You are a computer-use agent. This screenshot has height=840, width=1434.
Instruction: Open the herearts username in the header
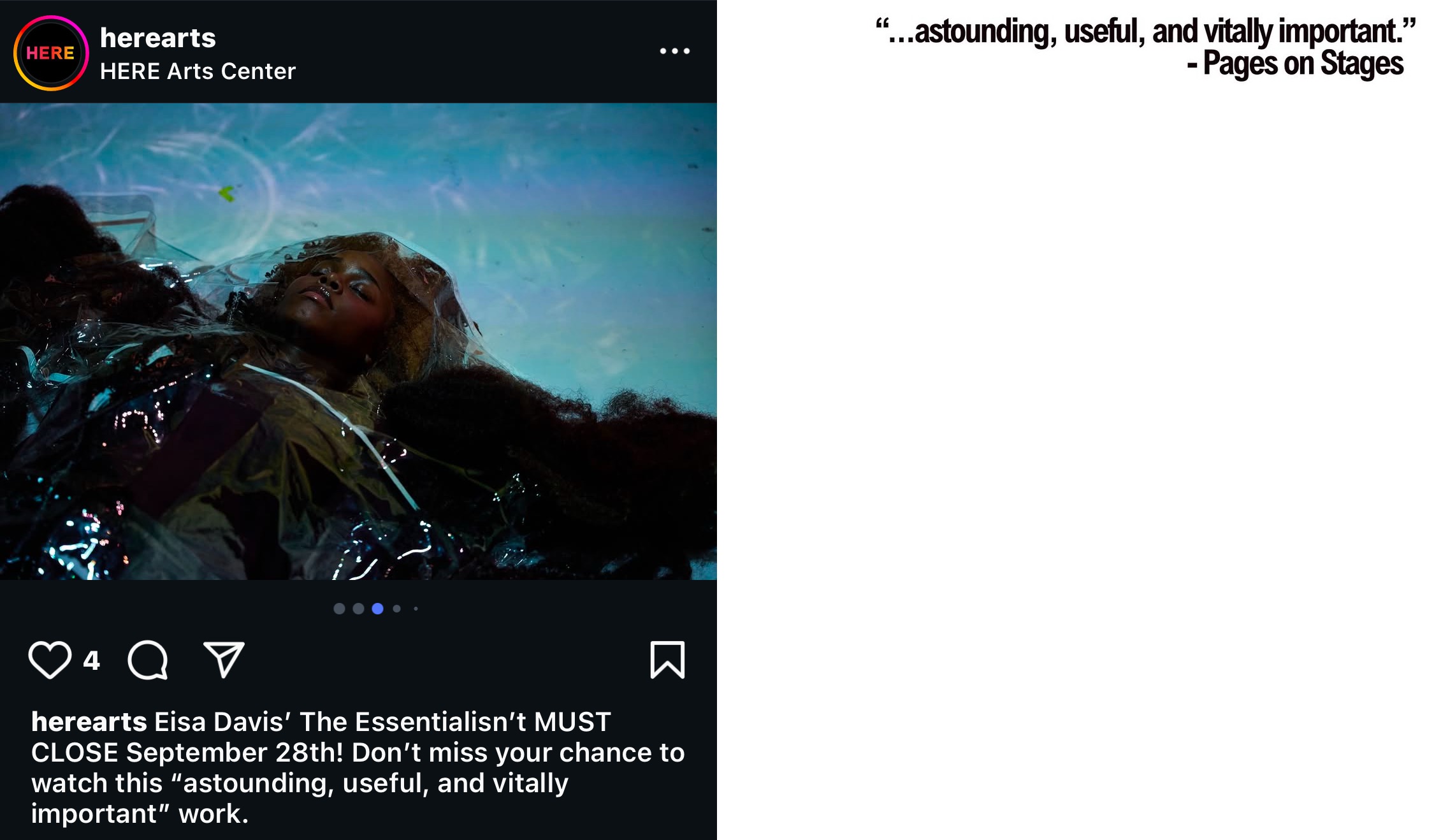158,38
